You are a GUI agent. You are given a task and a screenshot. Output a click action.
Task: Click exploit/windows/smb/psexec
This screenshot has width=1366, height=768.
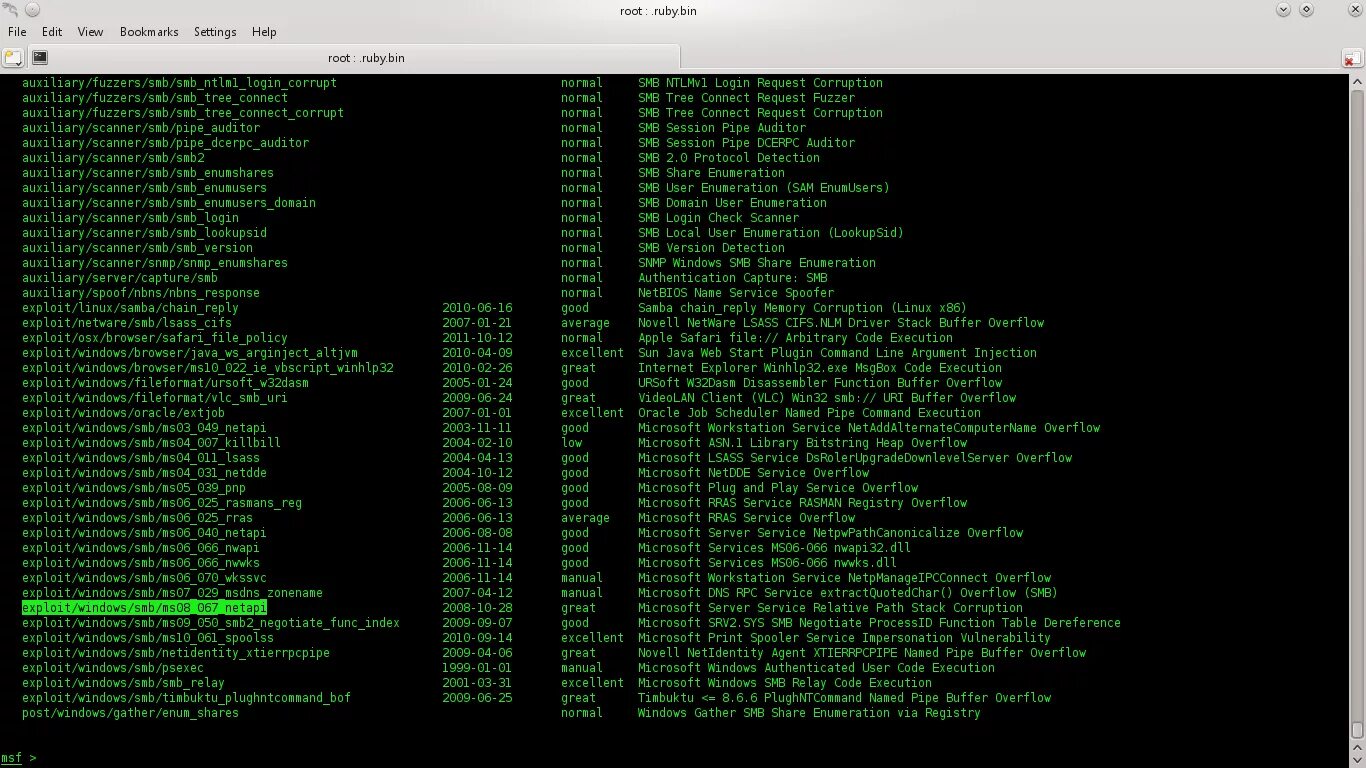113,668
